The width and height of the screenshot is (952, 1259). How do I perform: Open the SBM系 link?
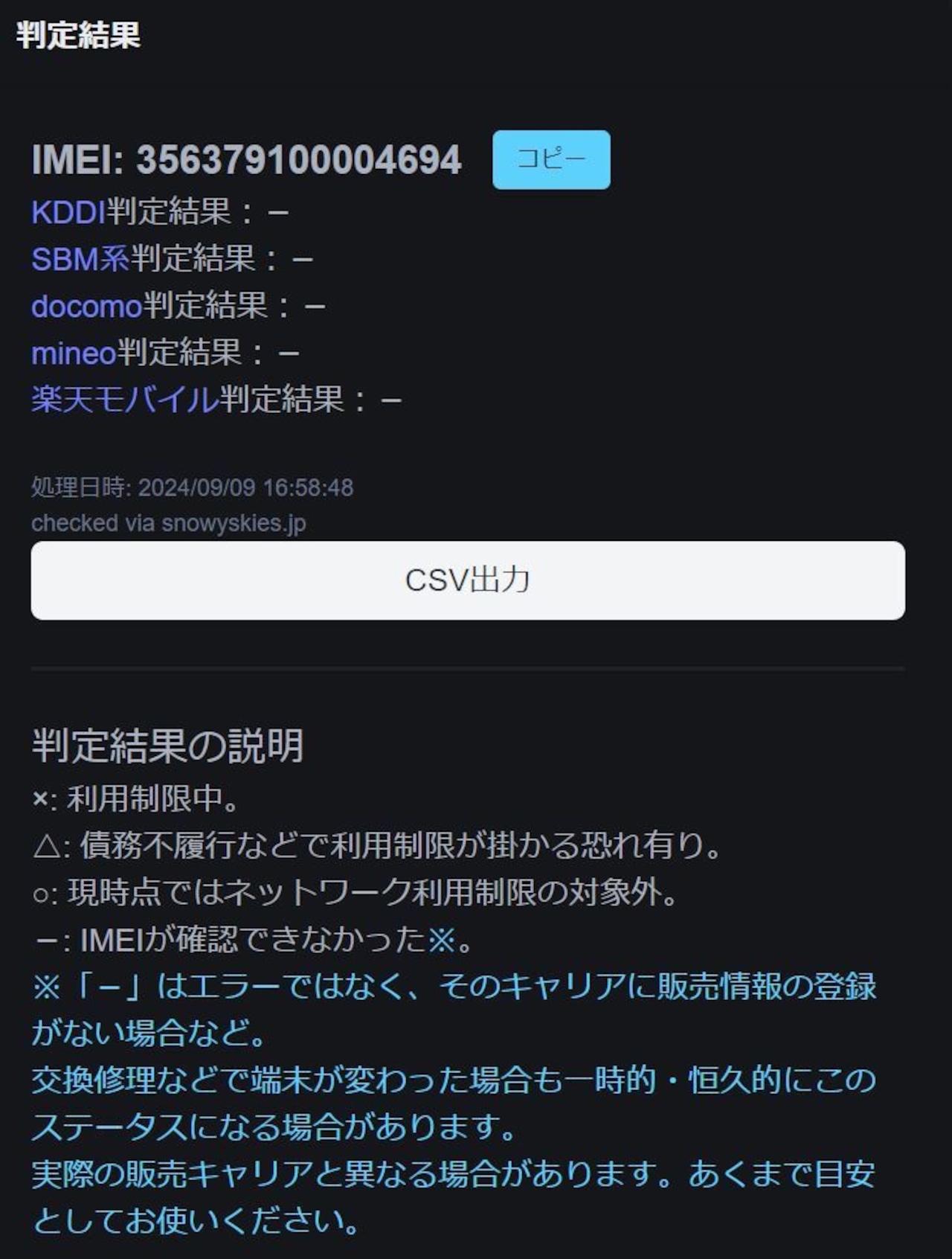click(x=80, y=260)
